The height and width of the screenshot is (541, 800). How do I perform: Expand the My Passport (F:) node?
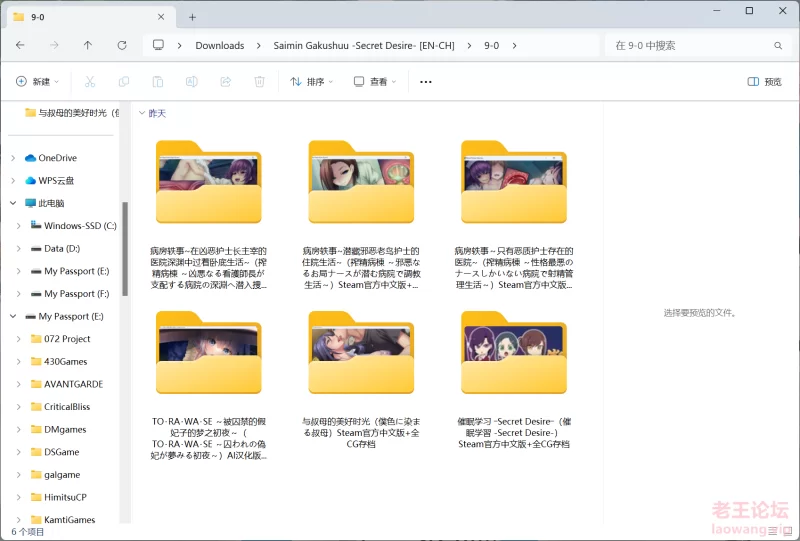pyautogui.click(x=19, y=293)
